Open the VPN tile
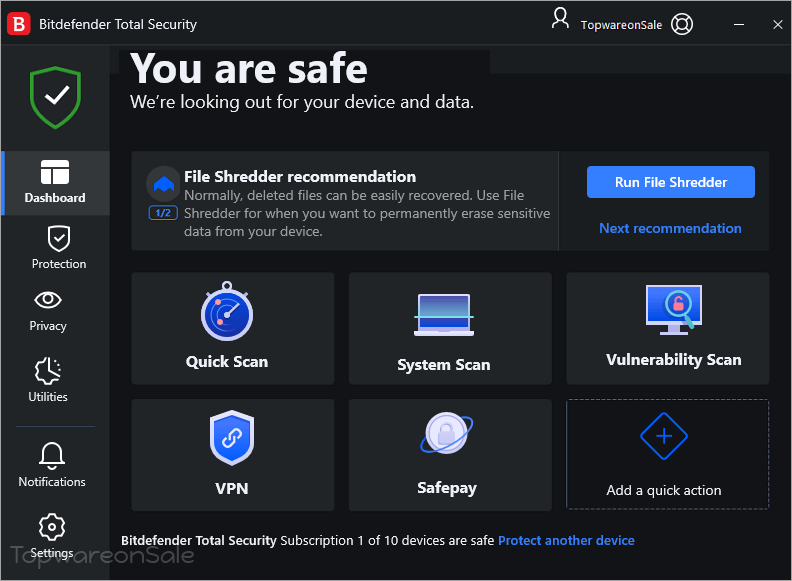This screenshot has width=792, height=581. (x=233, y=455)
